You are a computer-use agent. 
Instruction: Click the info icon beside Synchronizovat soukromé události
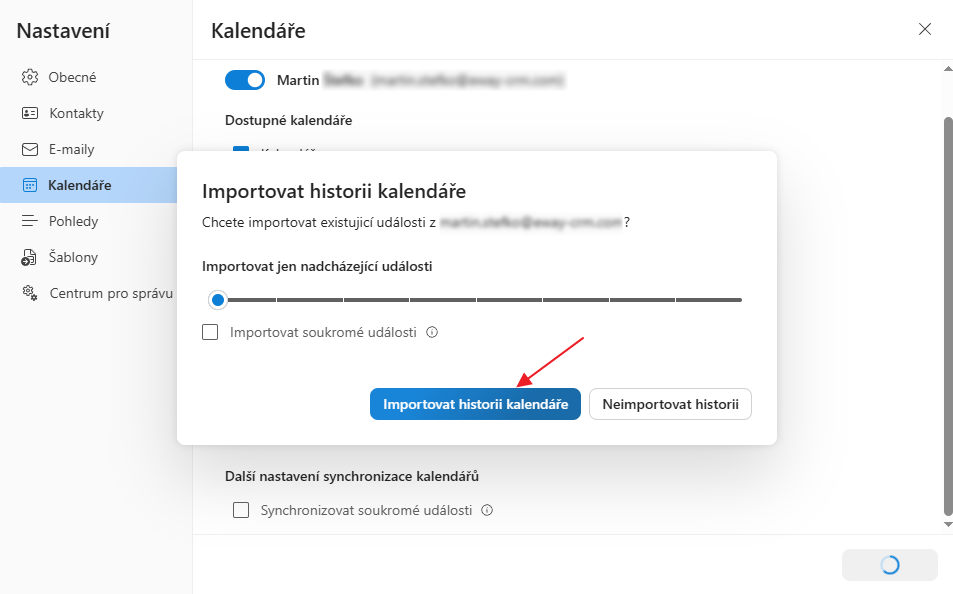pos(487,510)
